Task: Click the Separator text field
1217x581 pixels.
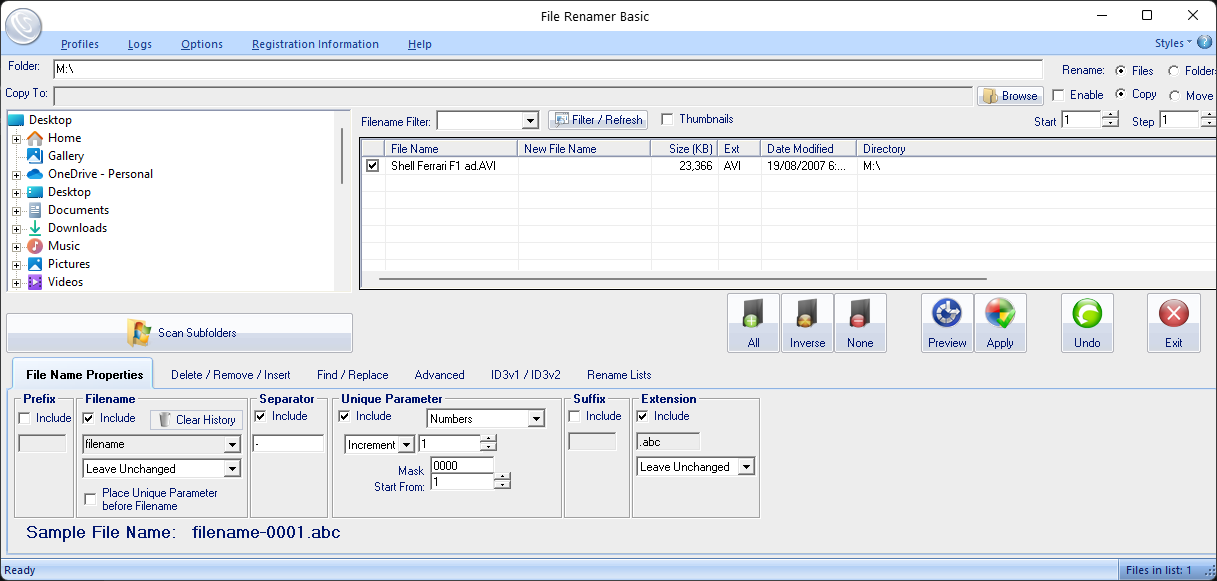Action: 288,443
